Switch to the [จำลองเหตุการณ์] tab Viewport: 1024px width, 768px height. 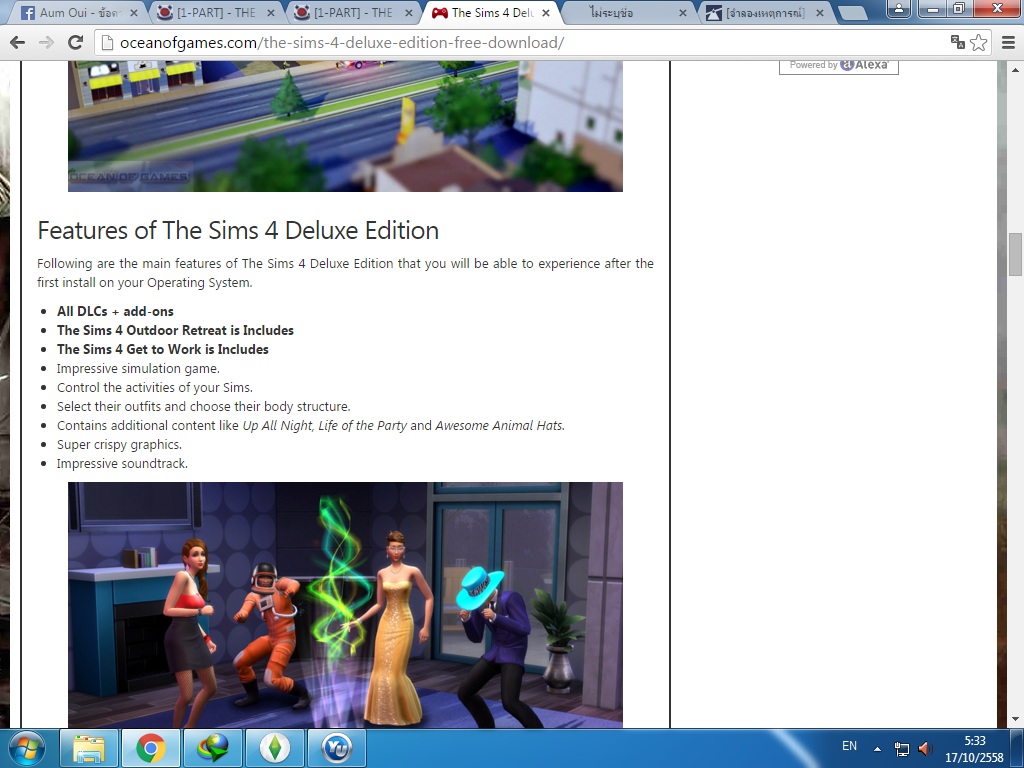[x=764, y=12]
